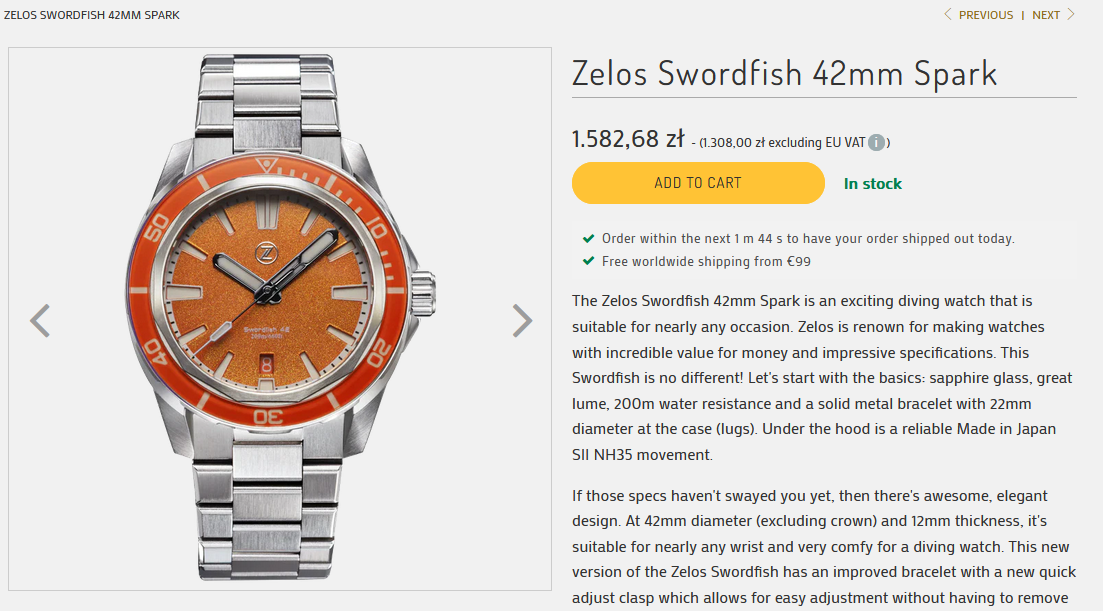Open the orange Swordfish watch image
1103x611 pixels.
[280, 318]
